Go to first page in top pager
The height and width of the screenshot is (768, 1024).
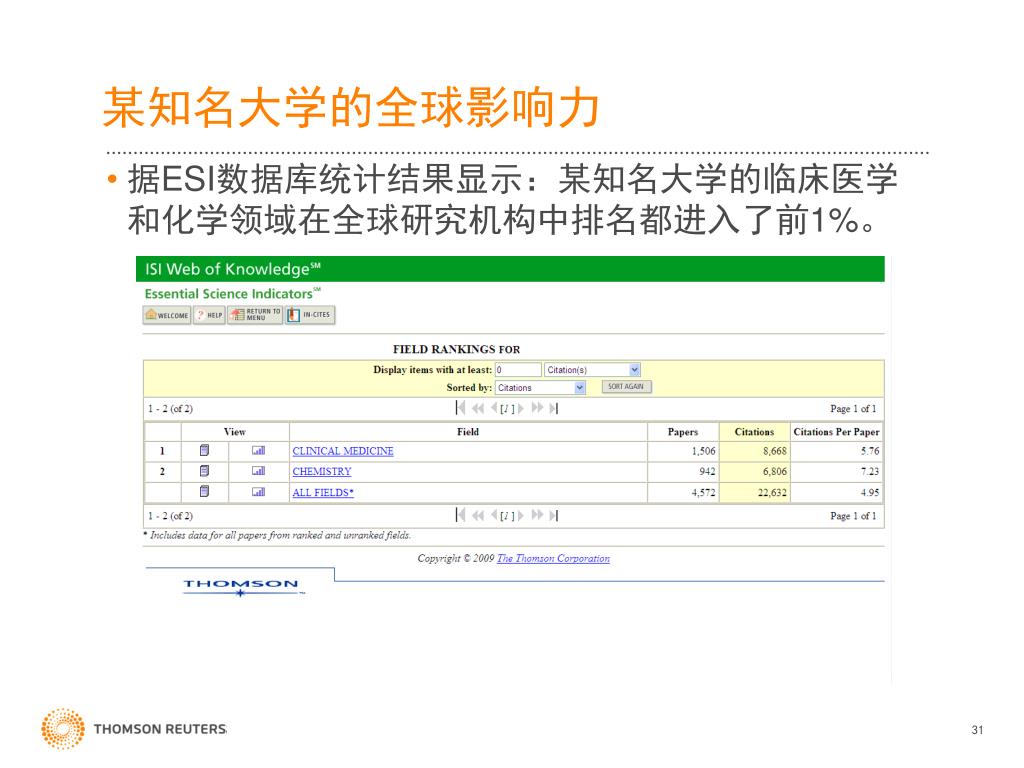tap(460, 408)
